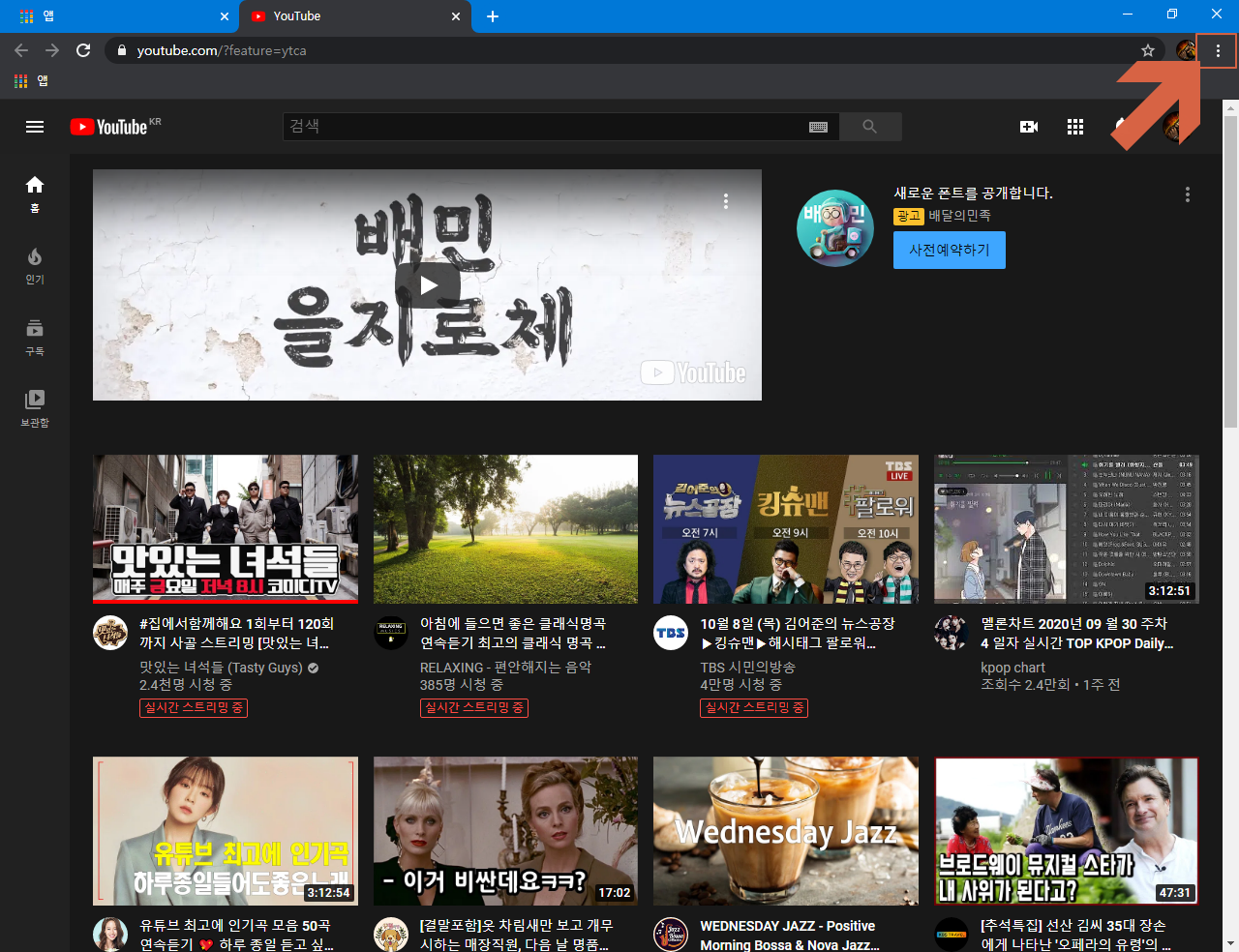Click the 사전예약하기 button
Screen dimensions: 1239x952
[950, 250]
